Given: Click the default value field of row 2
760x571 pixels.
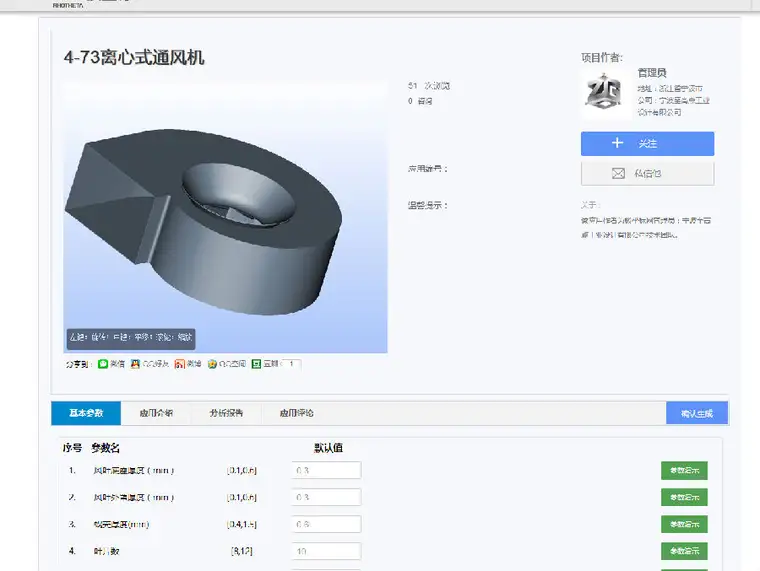Looking at the screenshot, I should tap(326, 497).
